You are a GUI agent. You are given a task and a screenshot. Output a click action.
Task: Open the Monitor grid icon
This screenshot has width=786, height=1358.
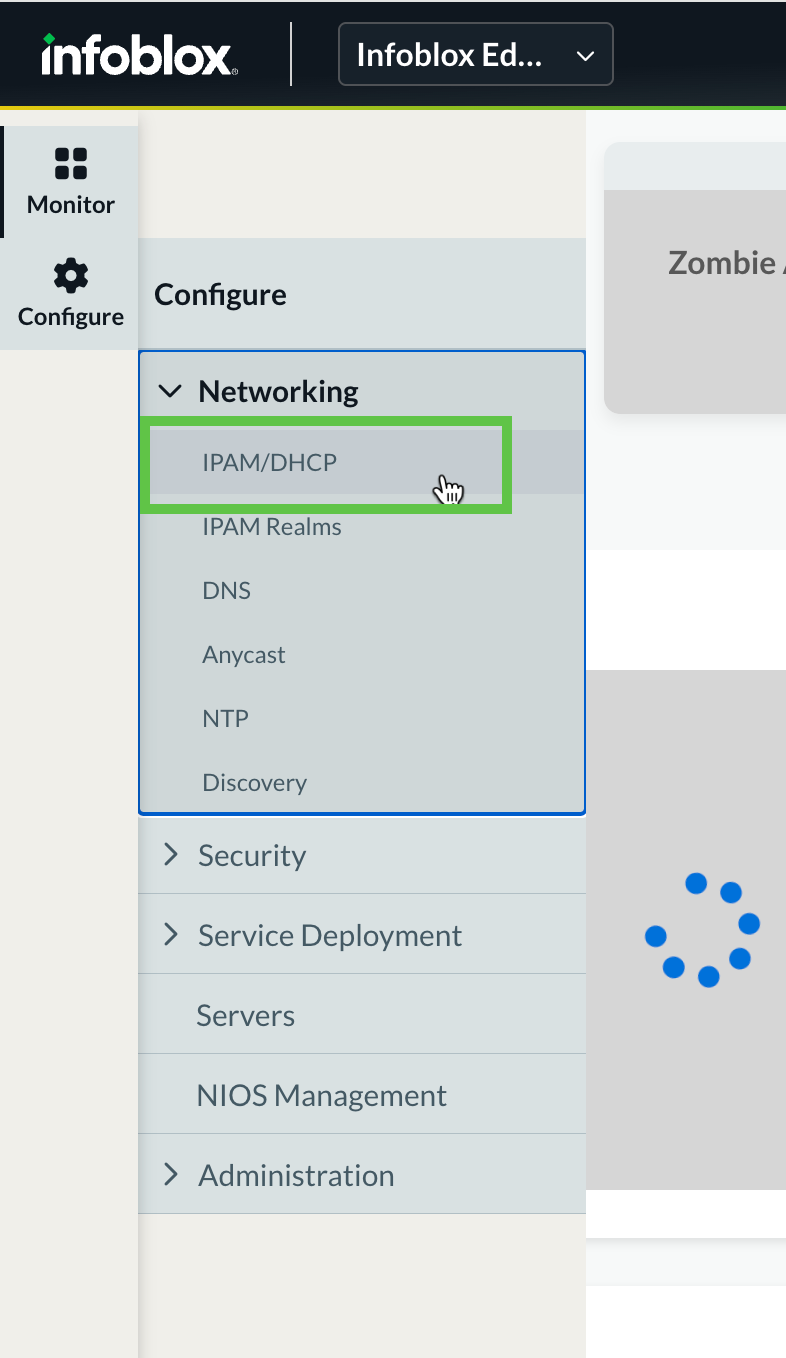pyautogui.click(x=70, y=163)
